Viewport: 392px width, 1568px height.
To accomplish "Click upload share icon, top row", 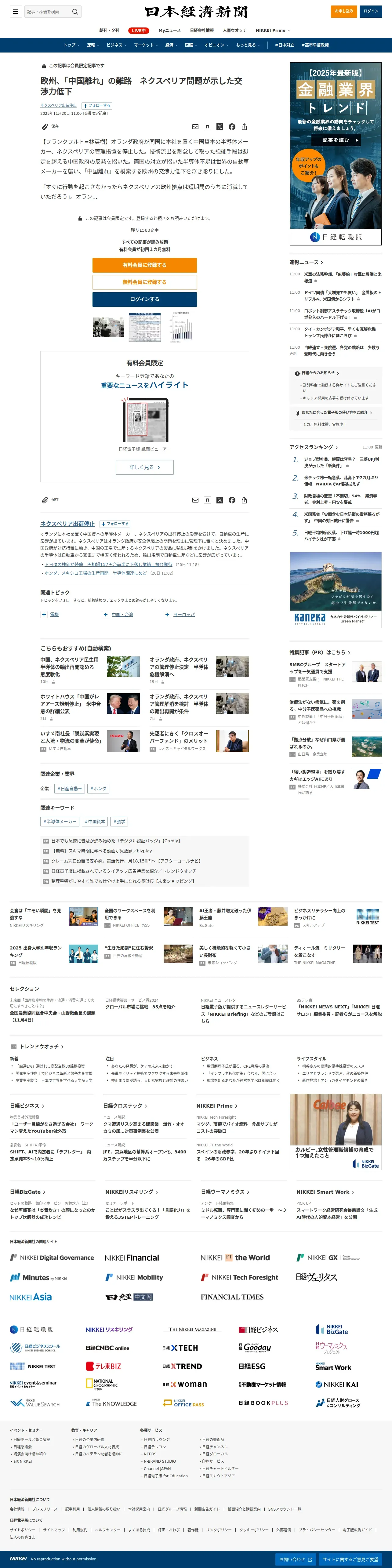I will pos(244,127).
